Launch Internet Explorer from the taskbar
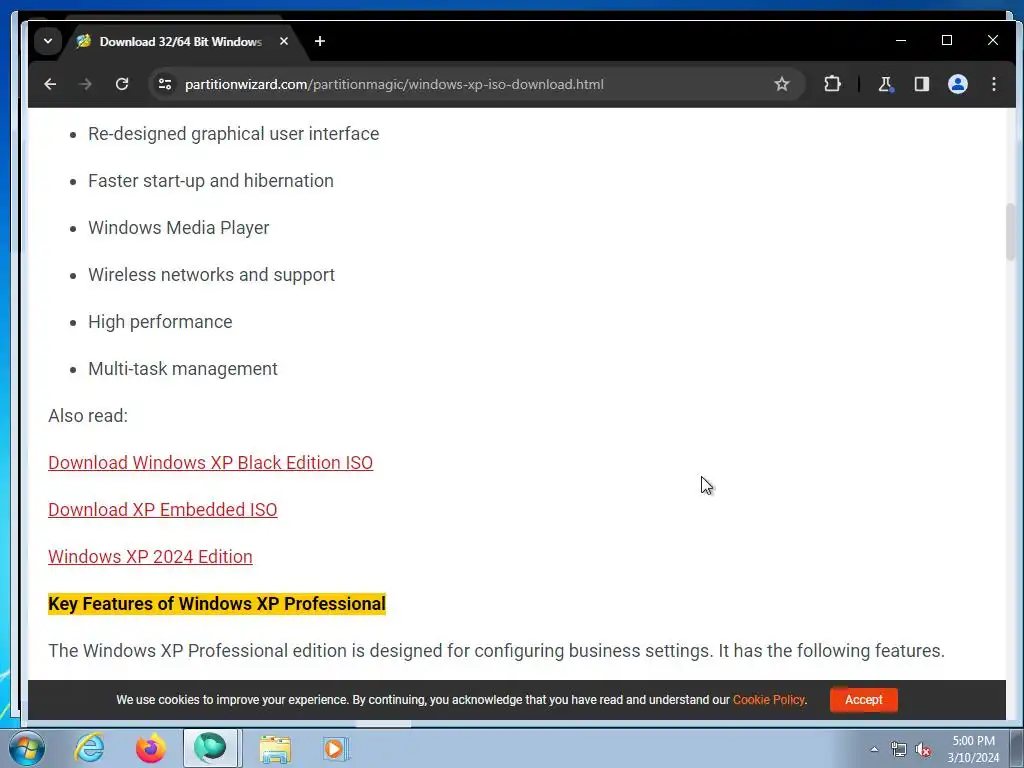Viewport: 1024px width, 768px height. click(89, 748)
